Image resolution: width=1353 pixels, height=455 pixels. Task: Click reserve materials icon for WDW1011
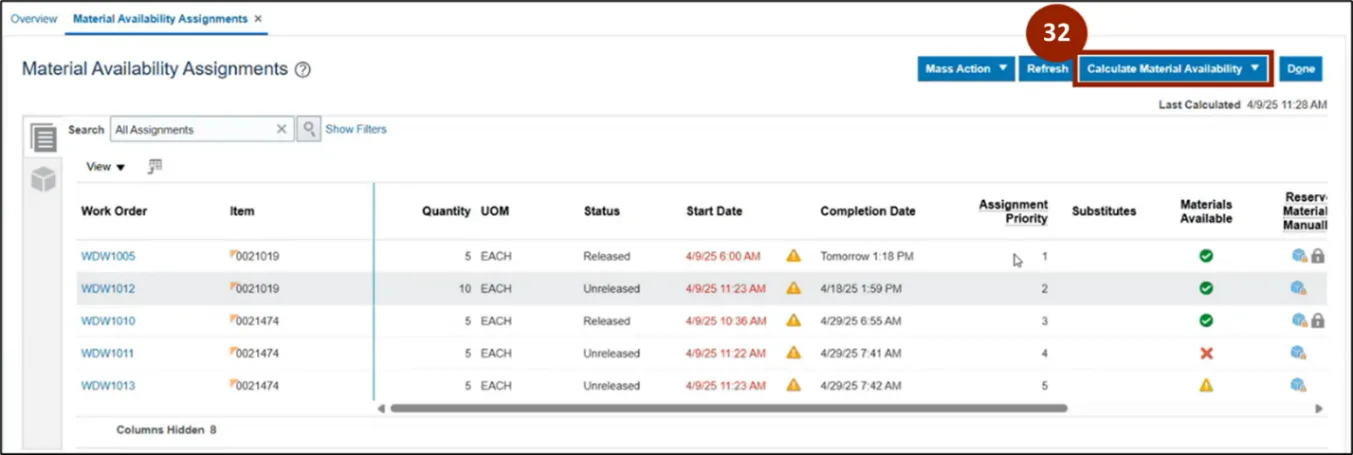[x=1298, y=353]
